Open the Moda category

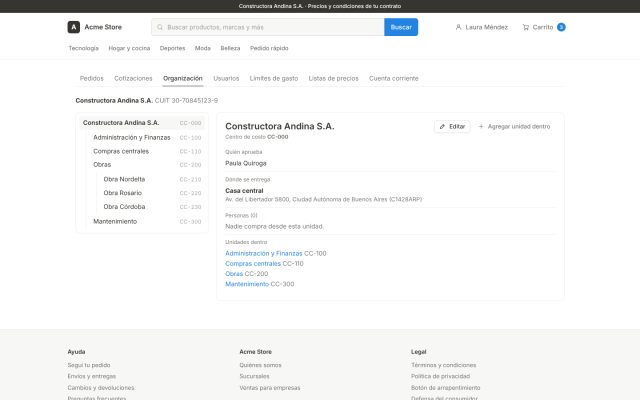tap(202, 48)
